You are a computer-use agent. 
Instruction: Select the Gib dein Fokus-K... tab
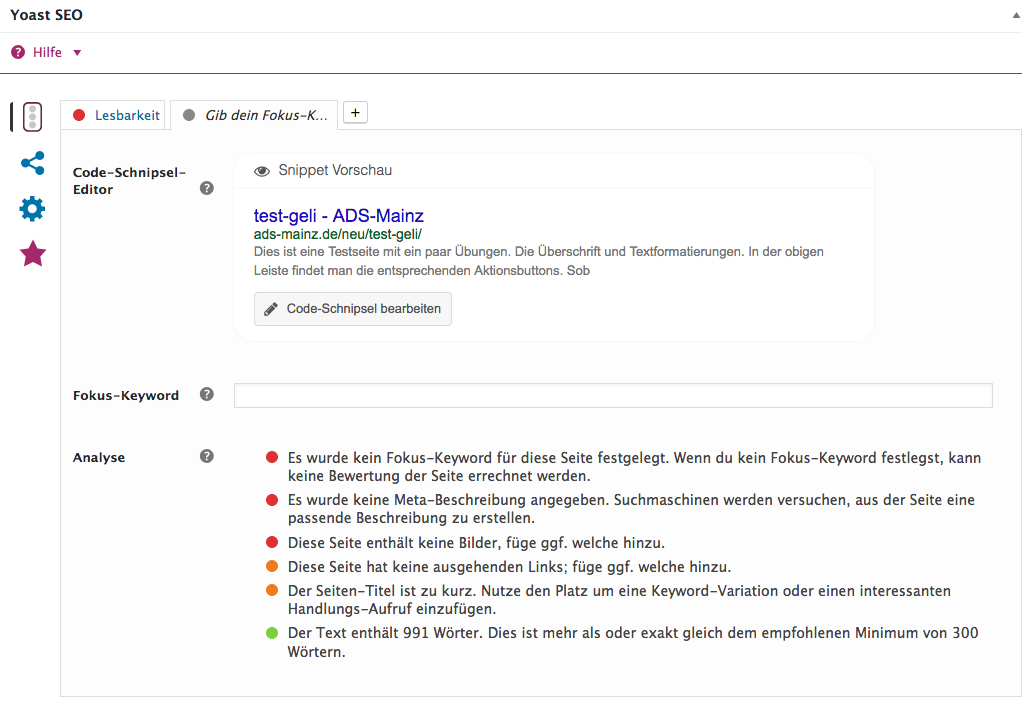pyautogui.click(x=254, y=115)
